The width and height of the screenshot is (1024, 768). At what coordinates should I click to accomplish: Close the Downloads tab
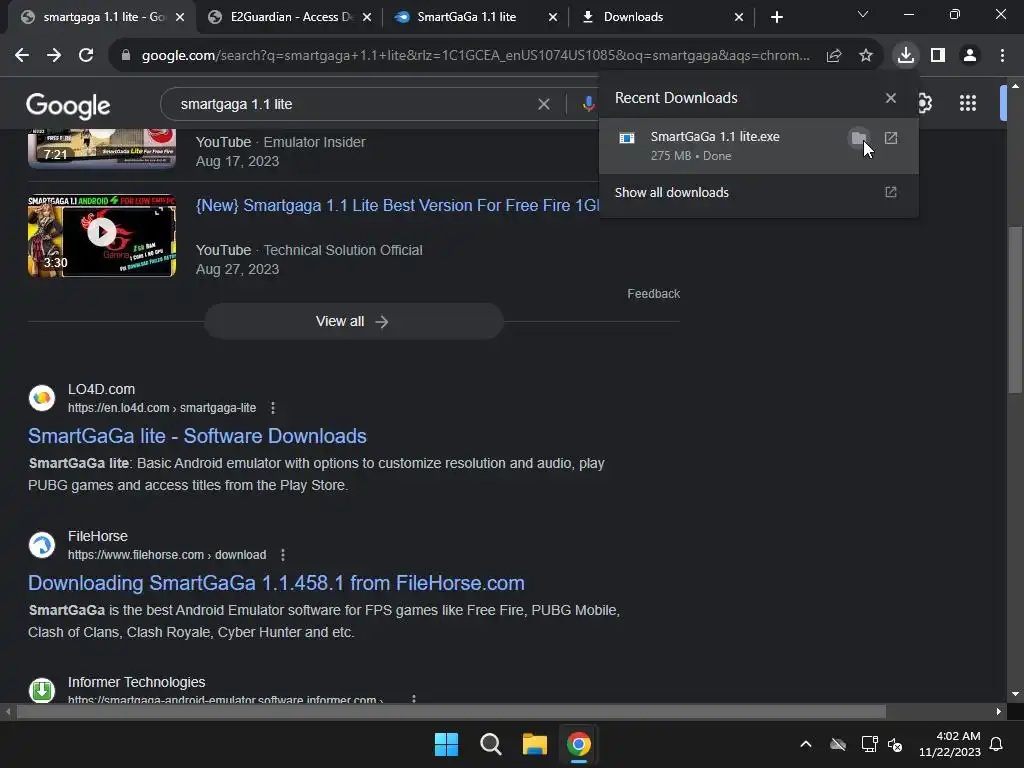point(739,17)
